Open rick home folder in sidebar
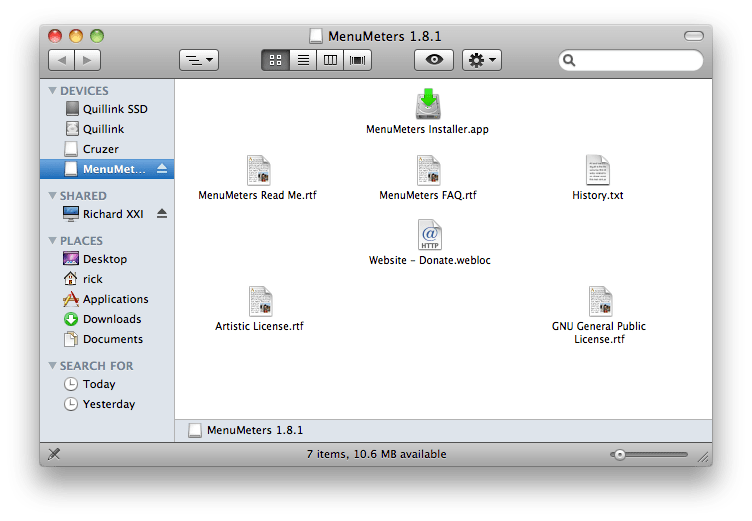Viewport: 752px width, 521px height. coord(107,279)
